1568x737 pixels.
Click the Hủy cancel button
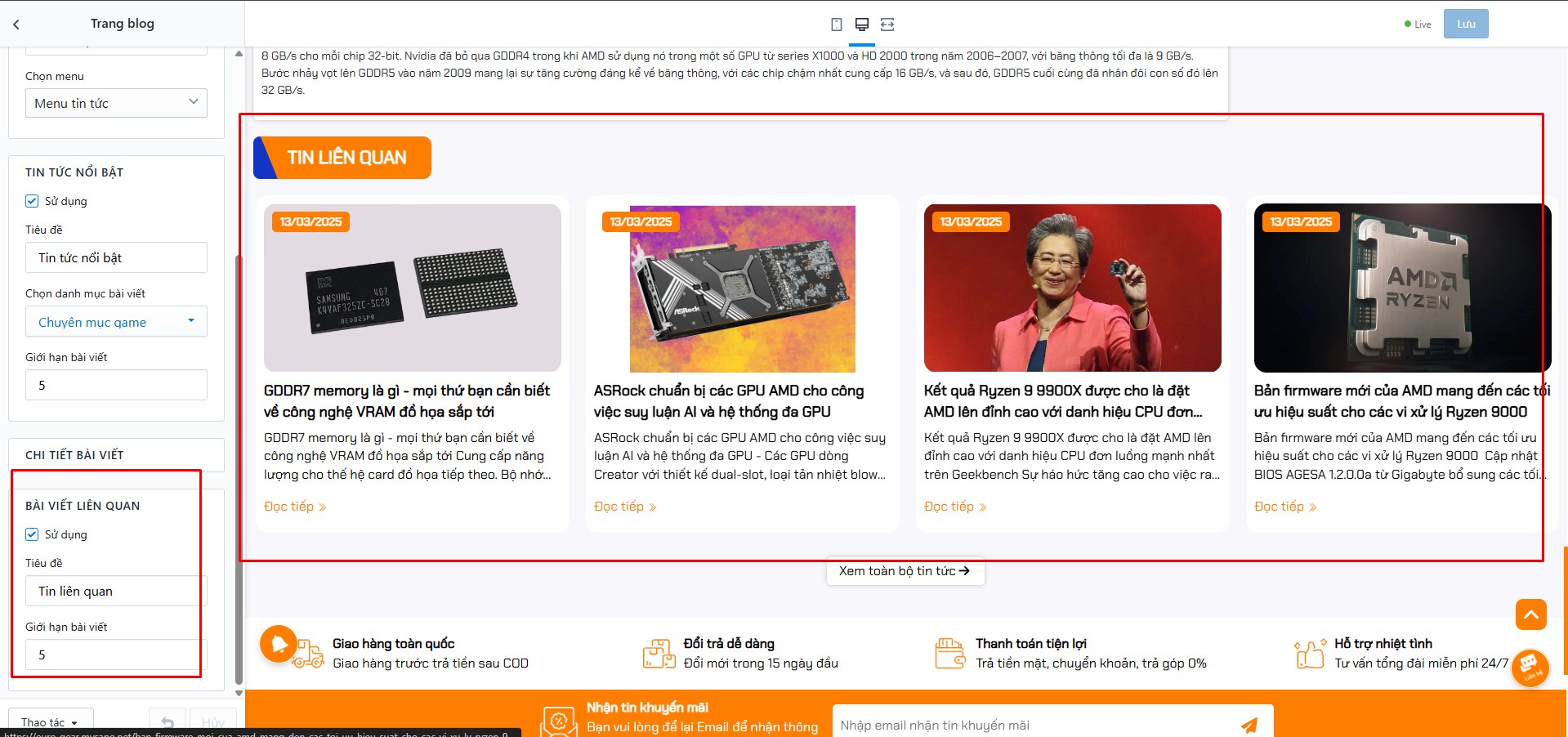212,722
